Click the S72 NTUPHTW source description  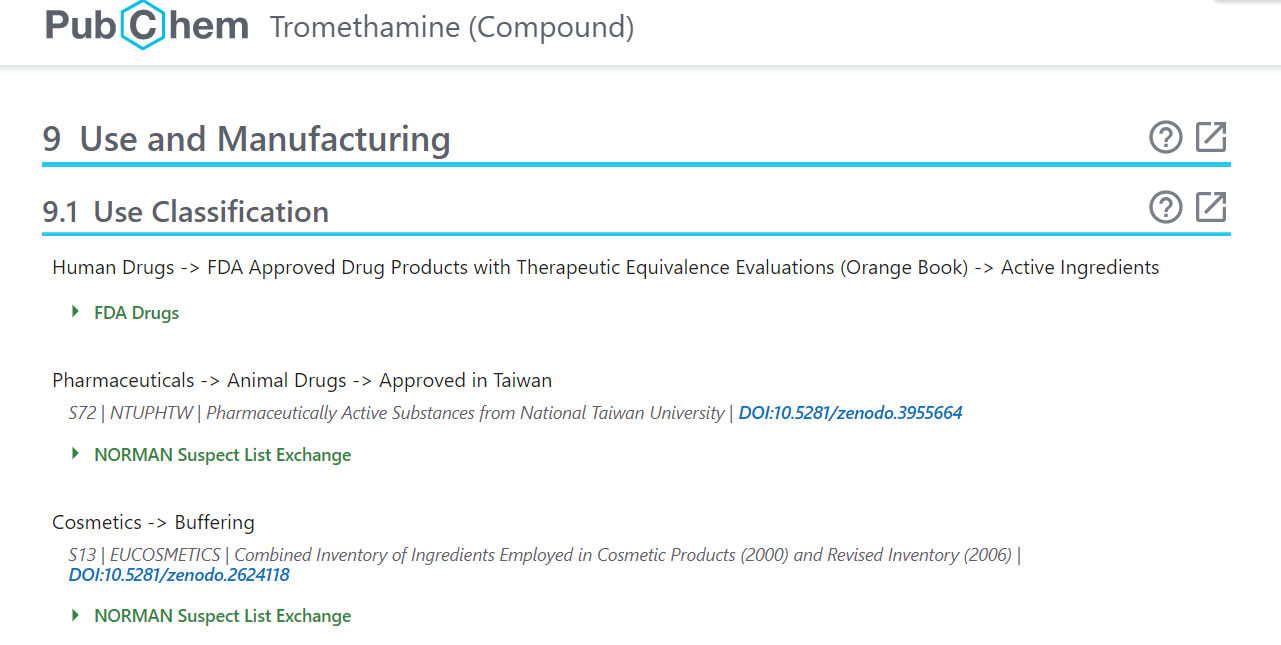tap(396, 413)
